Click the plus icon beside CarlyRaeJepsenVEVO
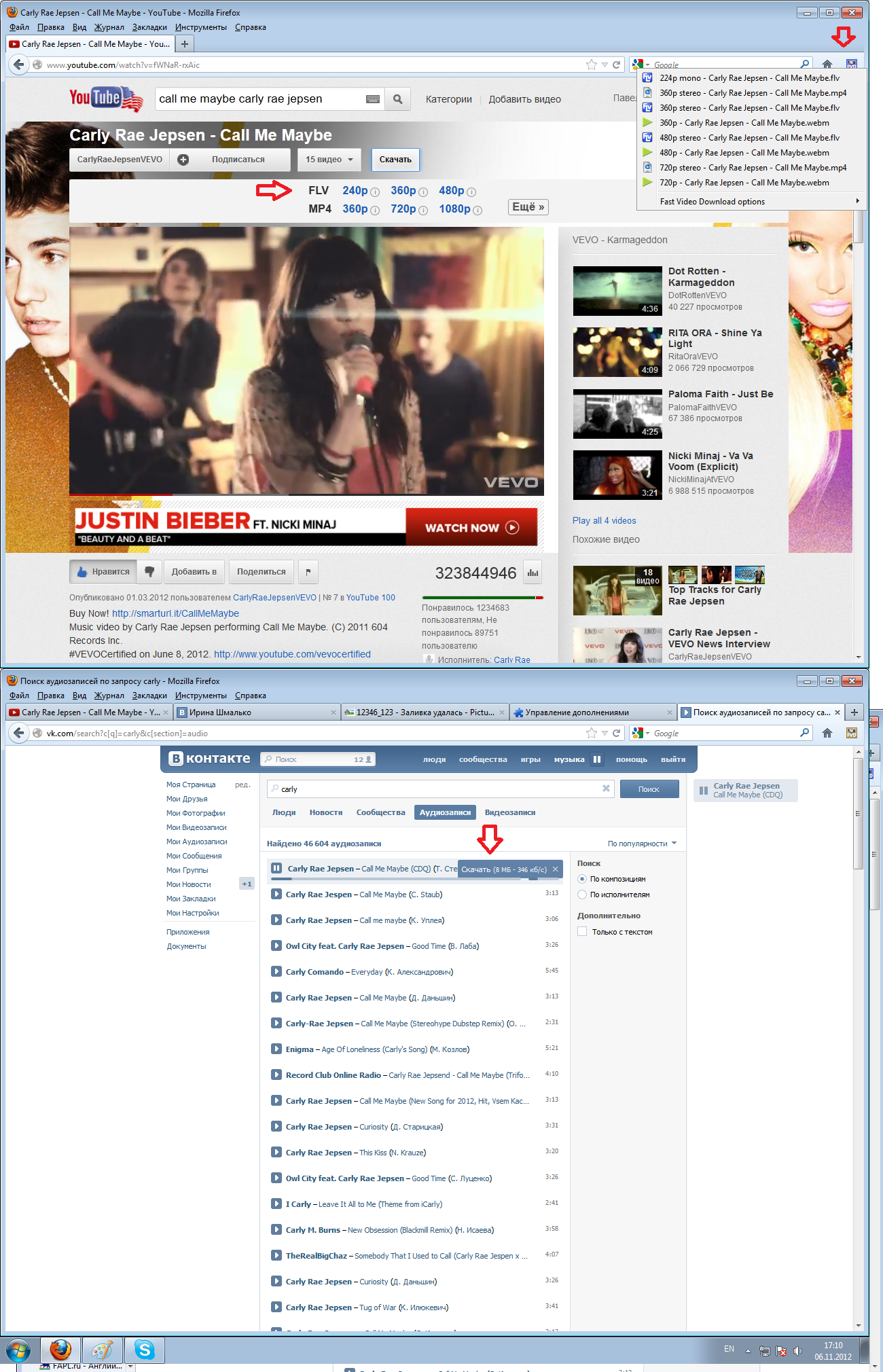This screenshot has height=1372, width=883. tap(183, 160)
